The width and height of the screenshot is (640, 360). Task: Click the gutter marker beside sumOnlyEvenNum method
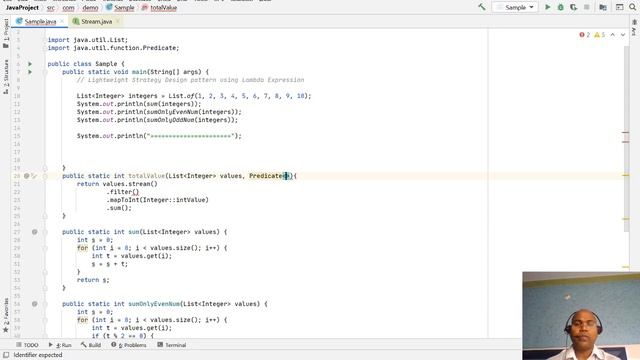[35, 304]
